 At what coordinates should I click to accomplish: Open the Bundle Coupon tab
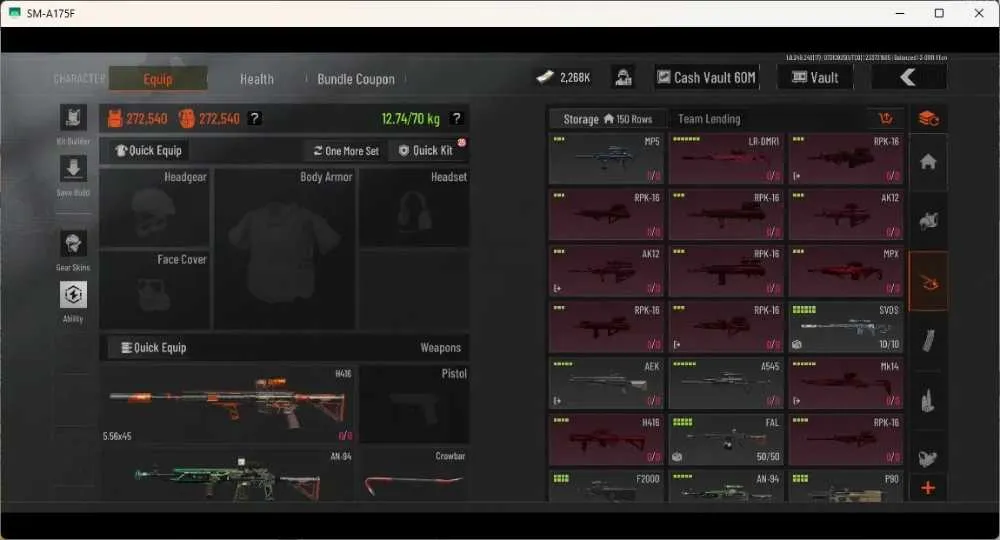[x=356, y=79]
